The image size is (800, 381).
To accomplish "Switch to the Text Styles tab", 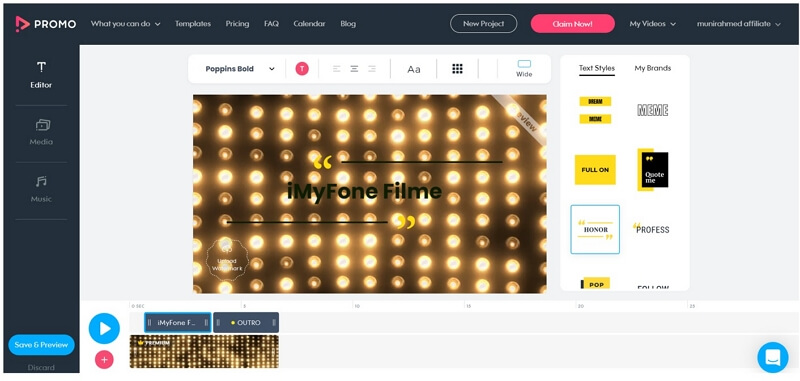I will [596, 68].
